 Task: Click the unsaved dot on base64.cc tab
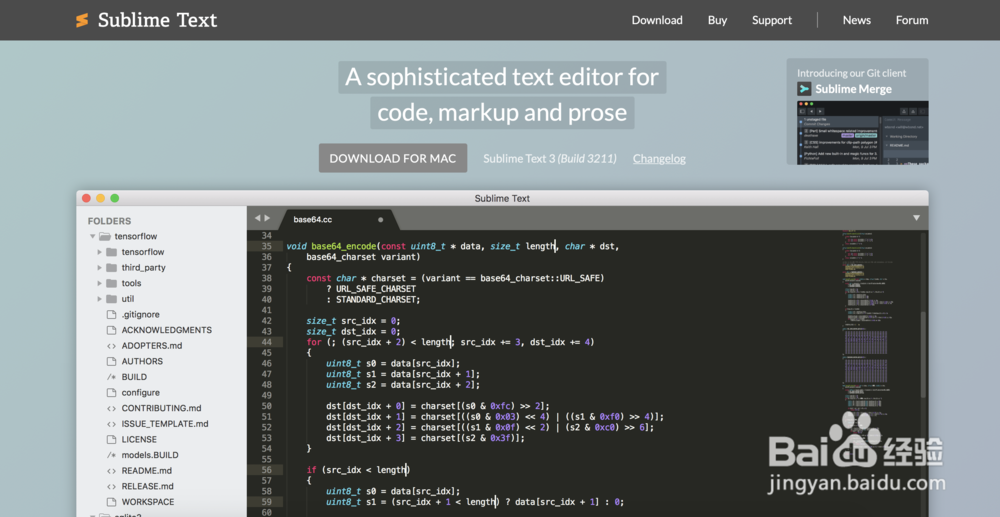[x=381, y=219]
